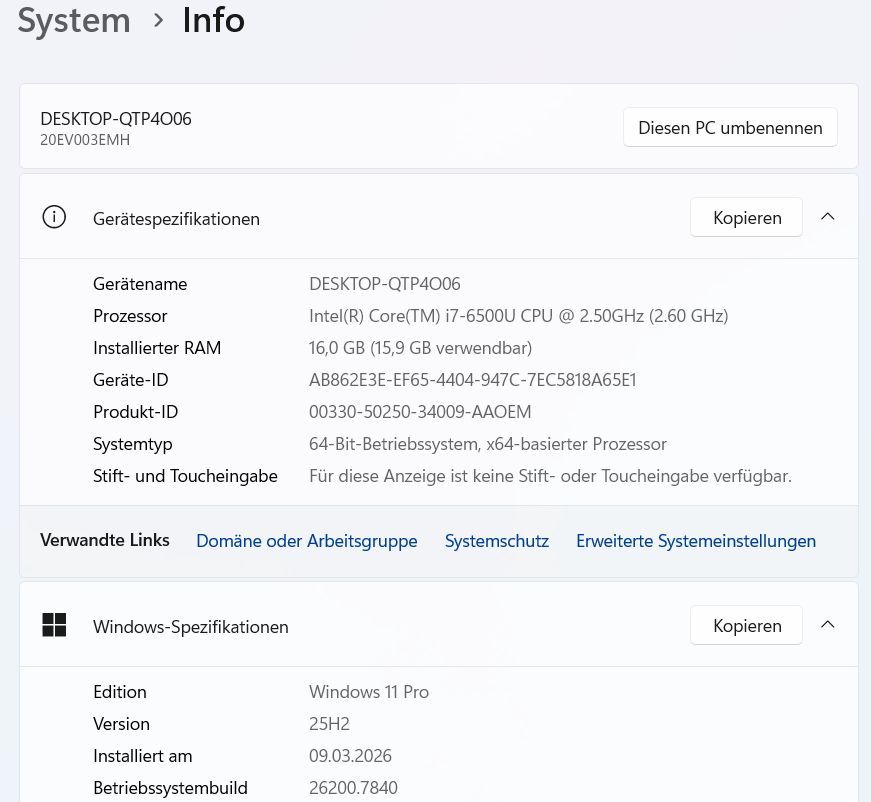Image resolution: width=871 pixels, height=802 pixels.
Task: Click the breadcrumb arrow between System and Info
Action: (157, 20)
